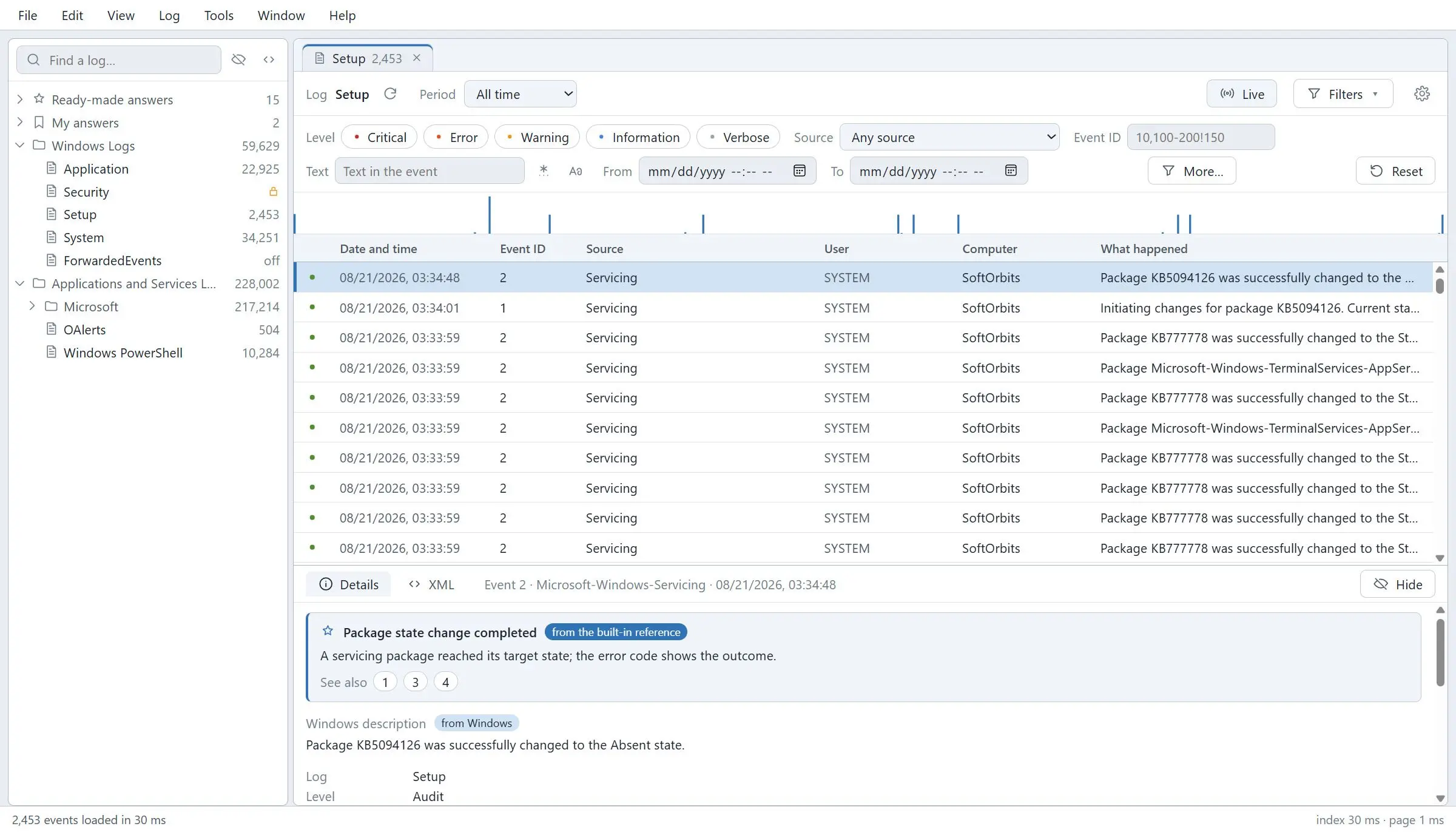Enable Live monitoring mode
The height and width of the screenshot is (832, 1456).
click(x=1242, y=94)
